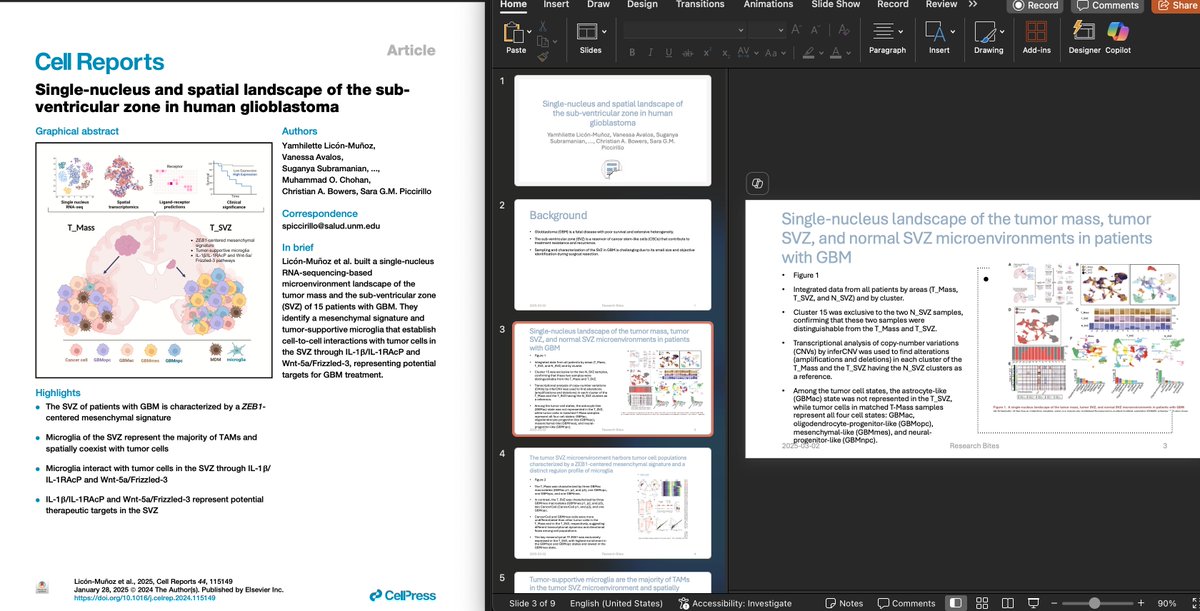Image resolution: width=1200 pixels, height=611 pixels.
Task: Click the Insert text box icon
Action: click(x=935, y=31)
